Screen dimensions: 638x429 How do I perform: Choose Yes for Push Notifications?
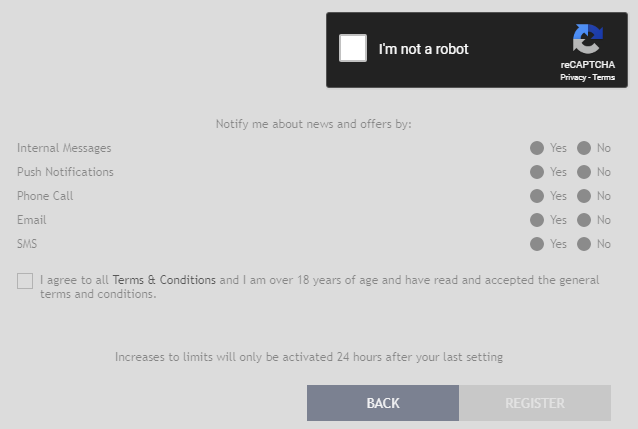tap(537, 172)
